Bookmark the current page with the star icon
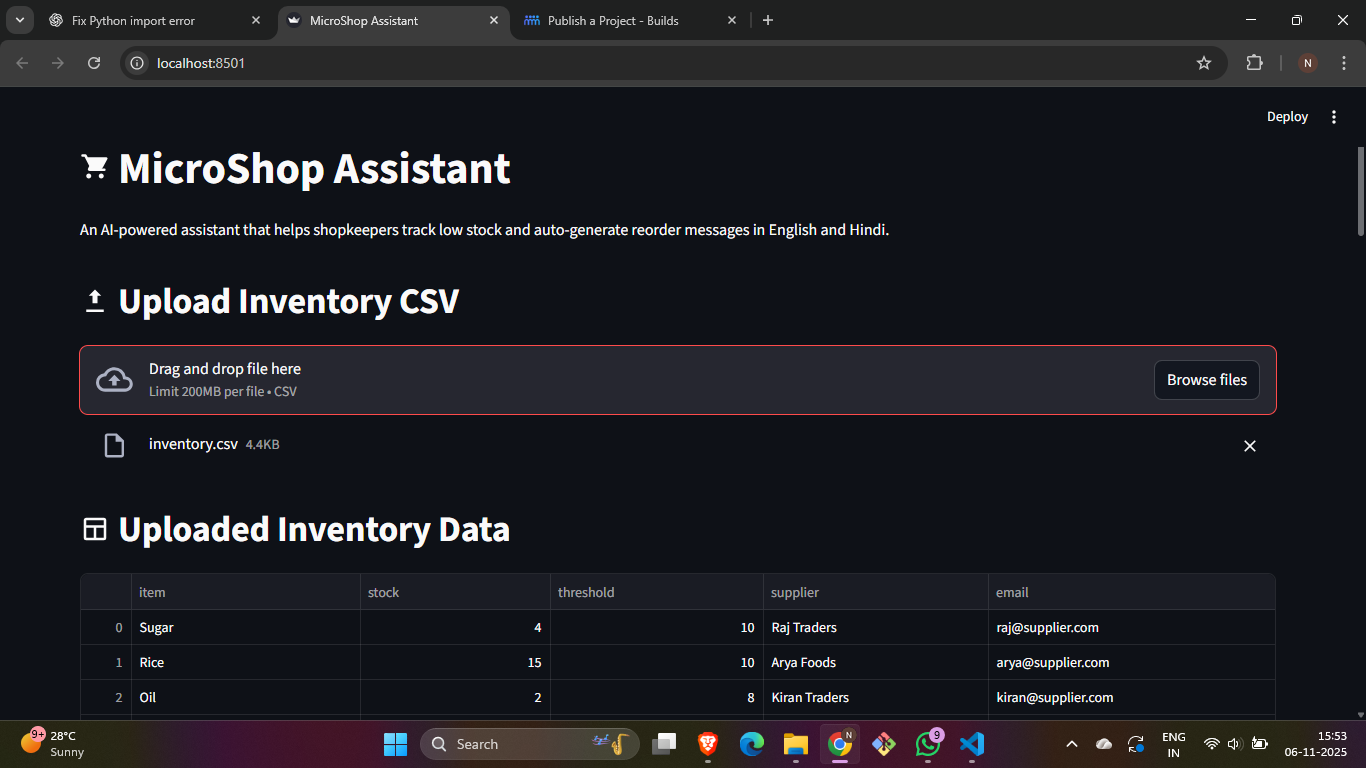The height and width of the screenshot is (768, 1366). click(1204, 62)
